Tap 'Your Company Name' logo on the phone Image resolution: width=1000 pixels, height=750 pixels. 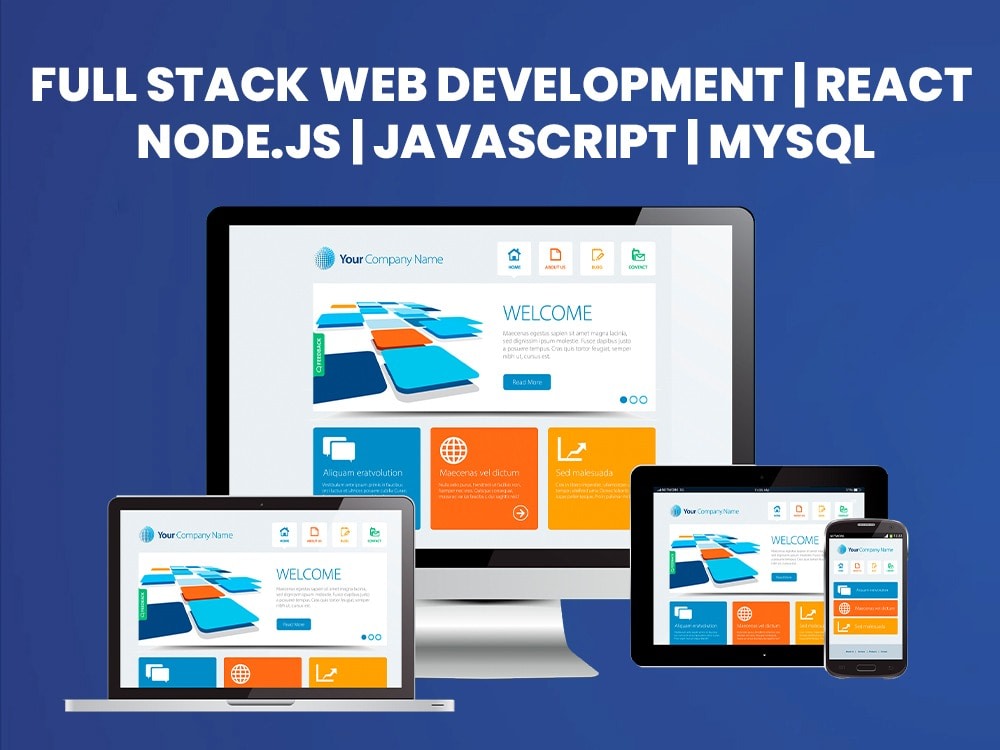(865, 550)
